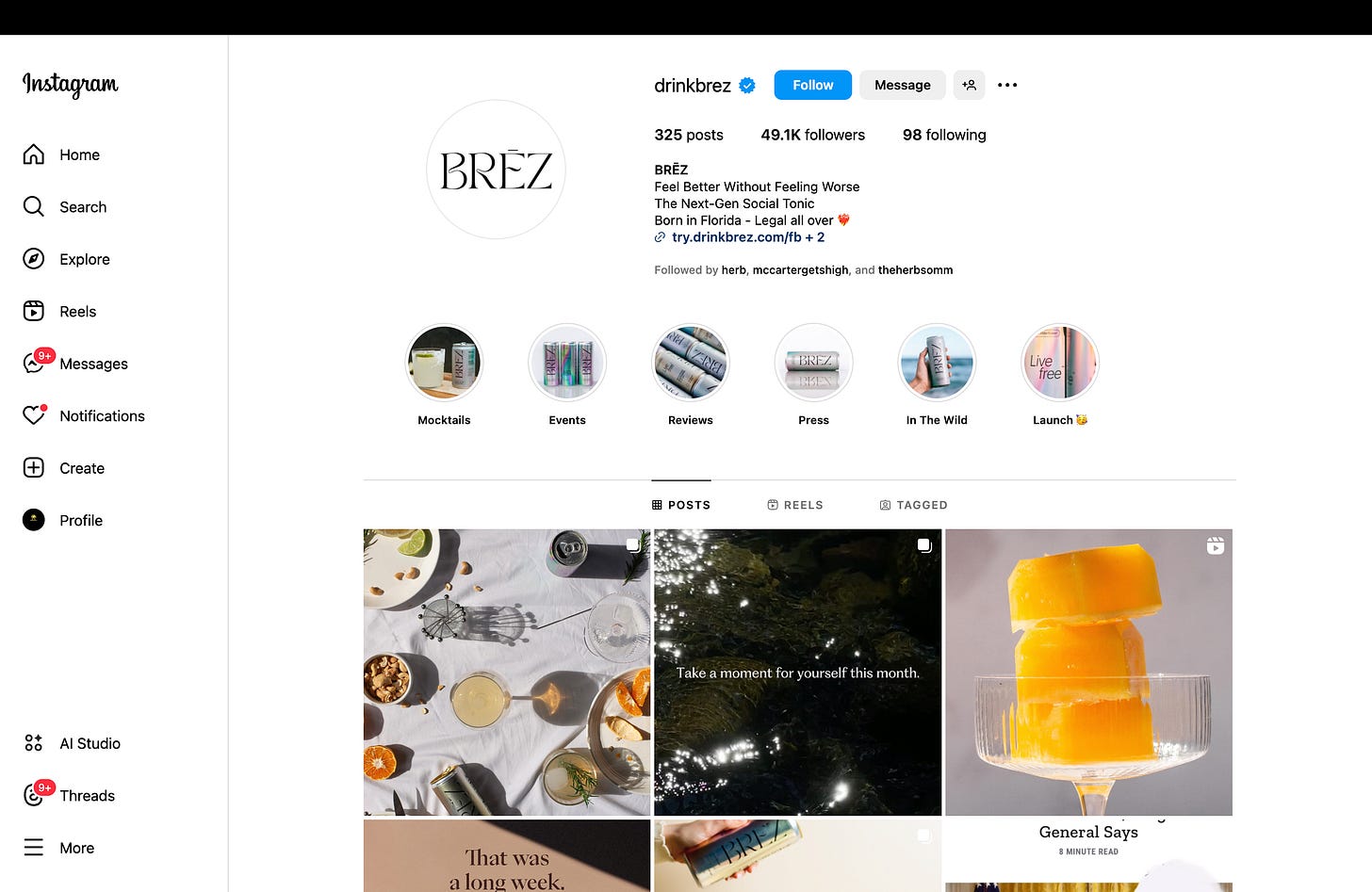Viewport: 1372px width, 892px height.
Task: Click the Create plus icon
Action: click(34, 468)
